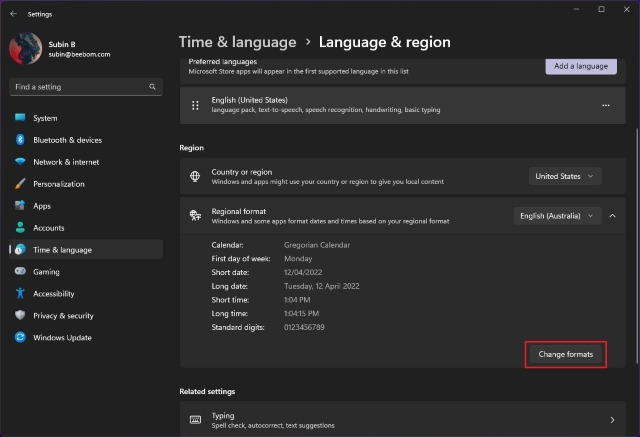Screen dimensions: 640x437
Task: Click the page vertical scrollbar
Action: point(637,246)
